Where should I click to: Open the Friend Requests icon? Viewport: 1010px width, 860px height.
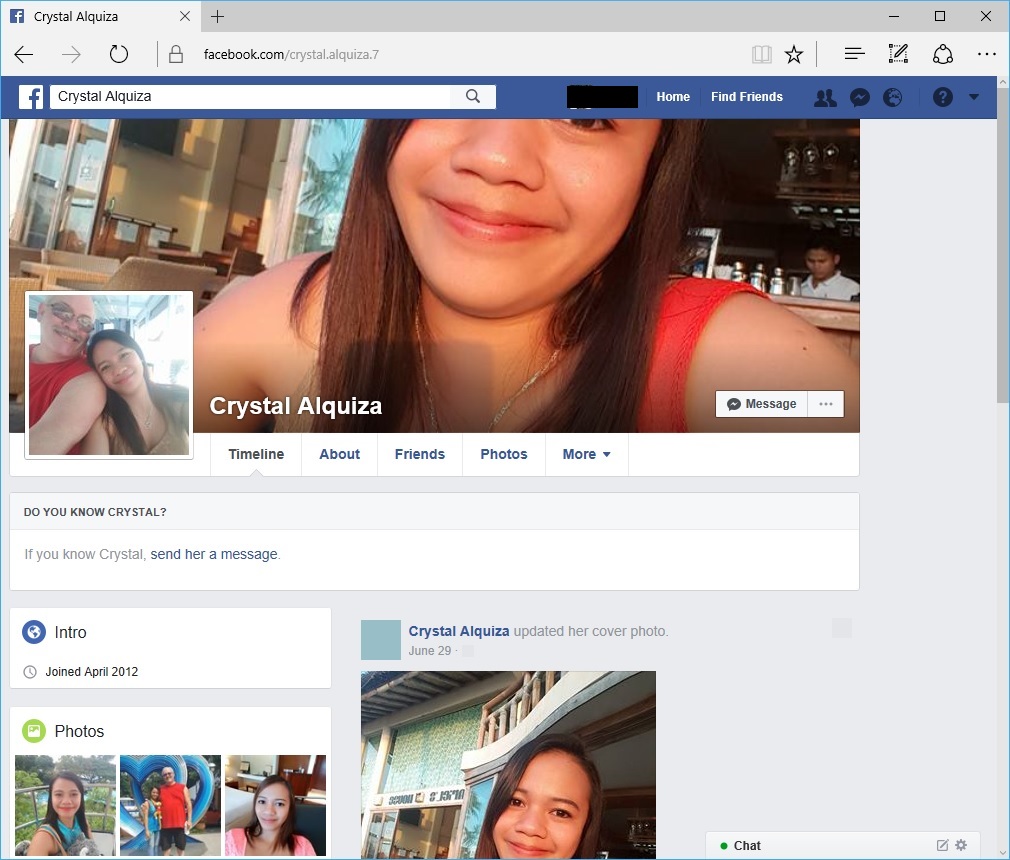[825, 97]
